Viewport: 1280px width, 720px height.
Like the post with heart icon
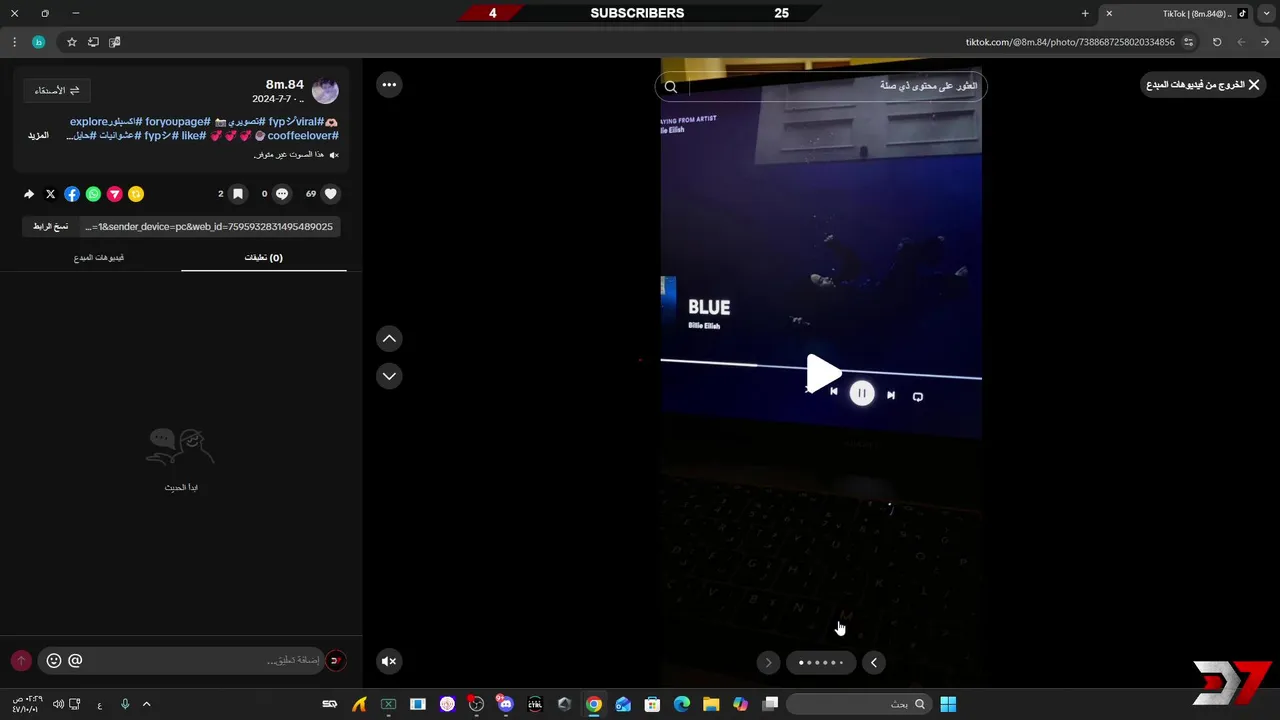pyautogui.click(x=331, y=194)
